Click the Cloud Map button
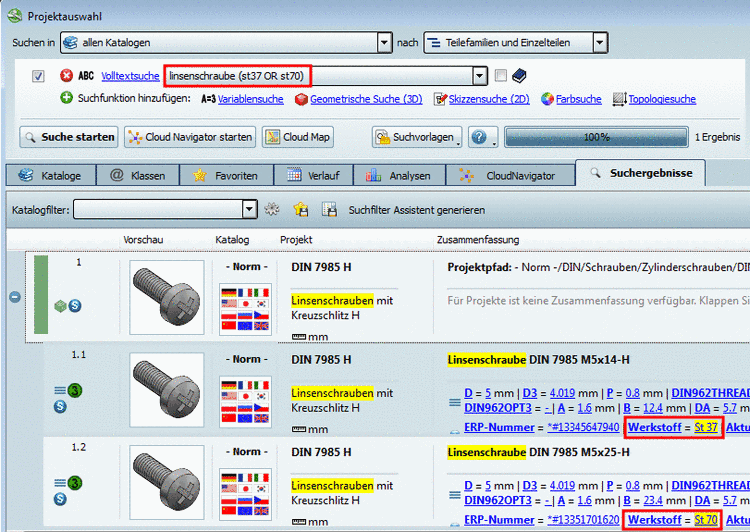 pos(298,137)
